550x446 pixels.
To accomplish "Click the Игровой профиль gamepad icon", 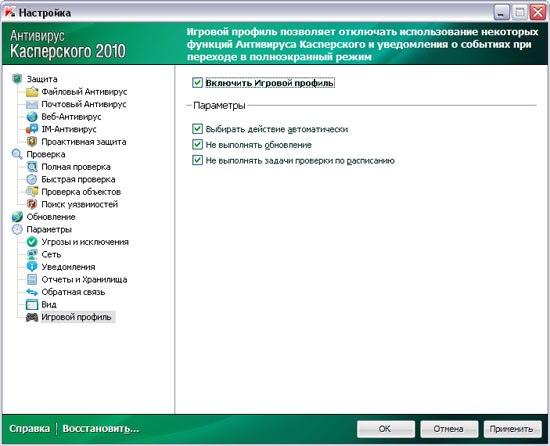I will [x=32, y=317].
